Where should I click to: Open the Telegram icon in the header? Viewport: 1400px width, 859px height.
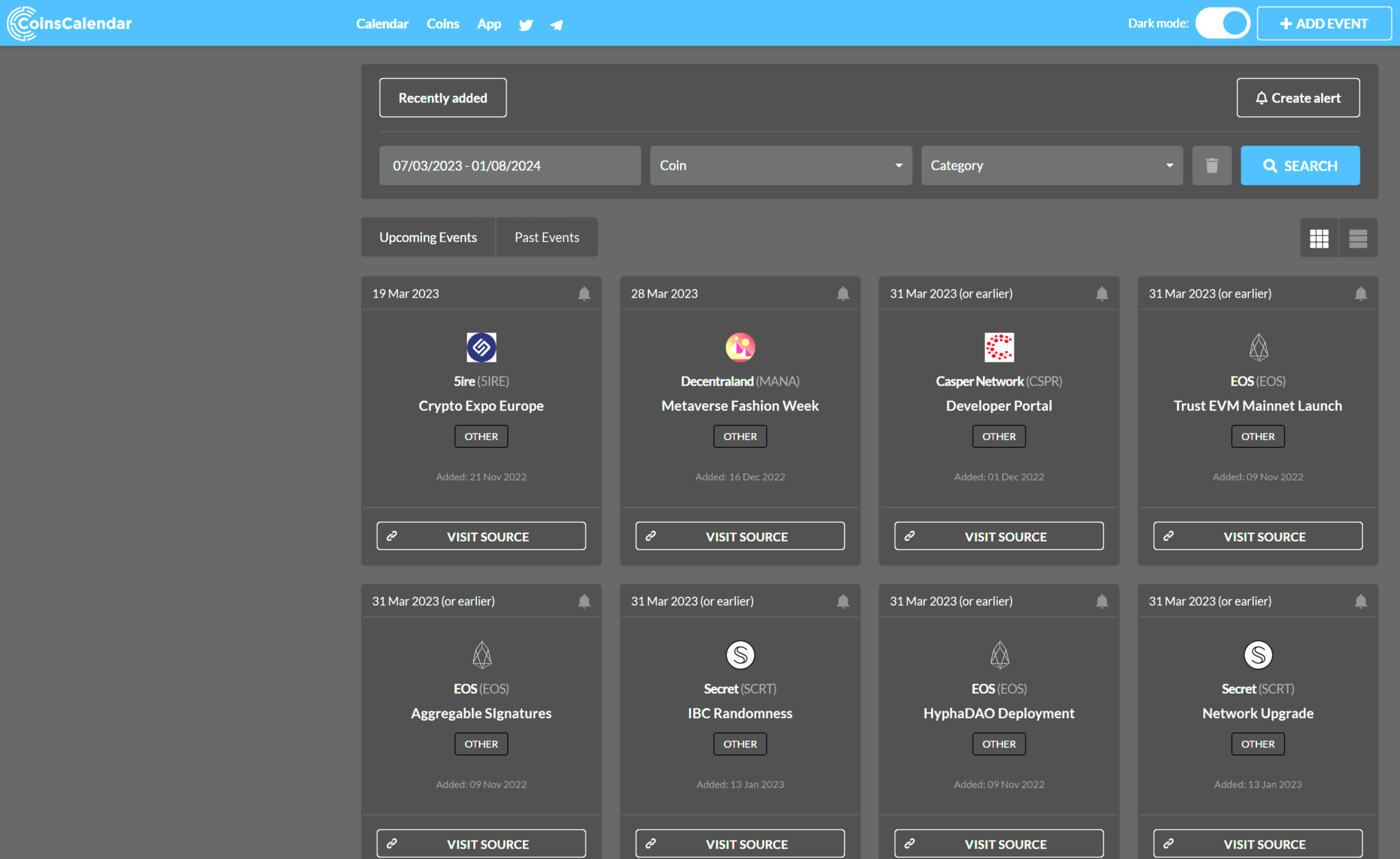(x=556, y=25)
